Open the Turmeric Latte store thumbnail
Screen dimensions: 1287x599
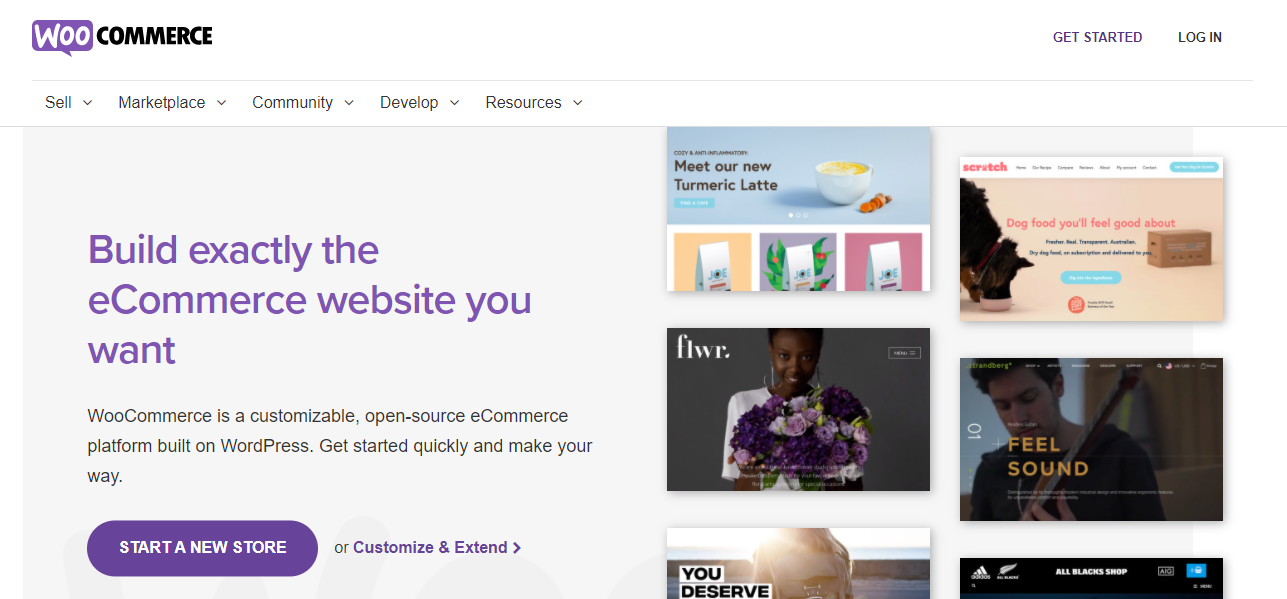click(x=798, y=208)
